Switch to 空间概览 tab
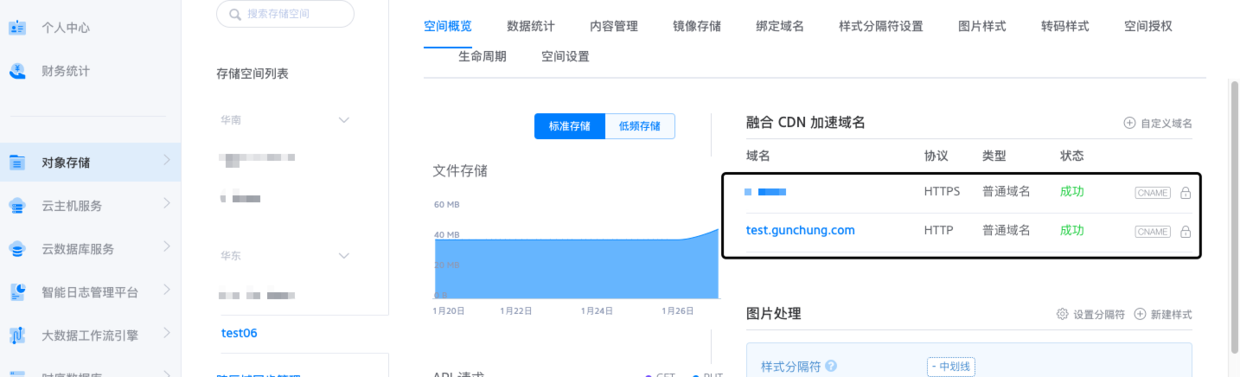This screenshot has width=1240, height=377. coord(448,26)
